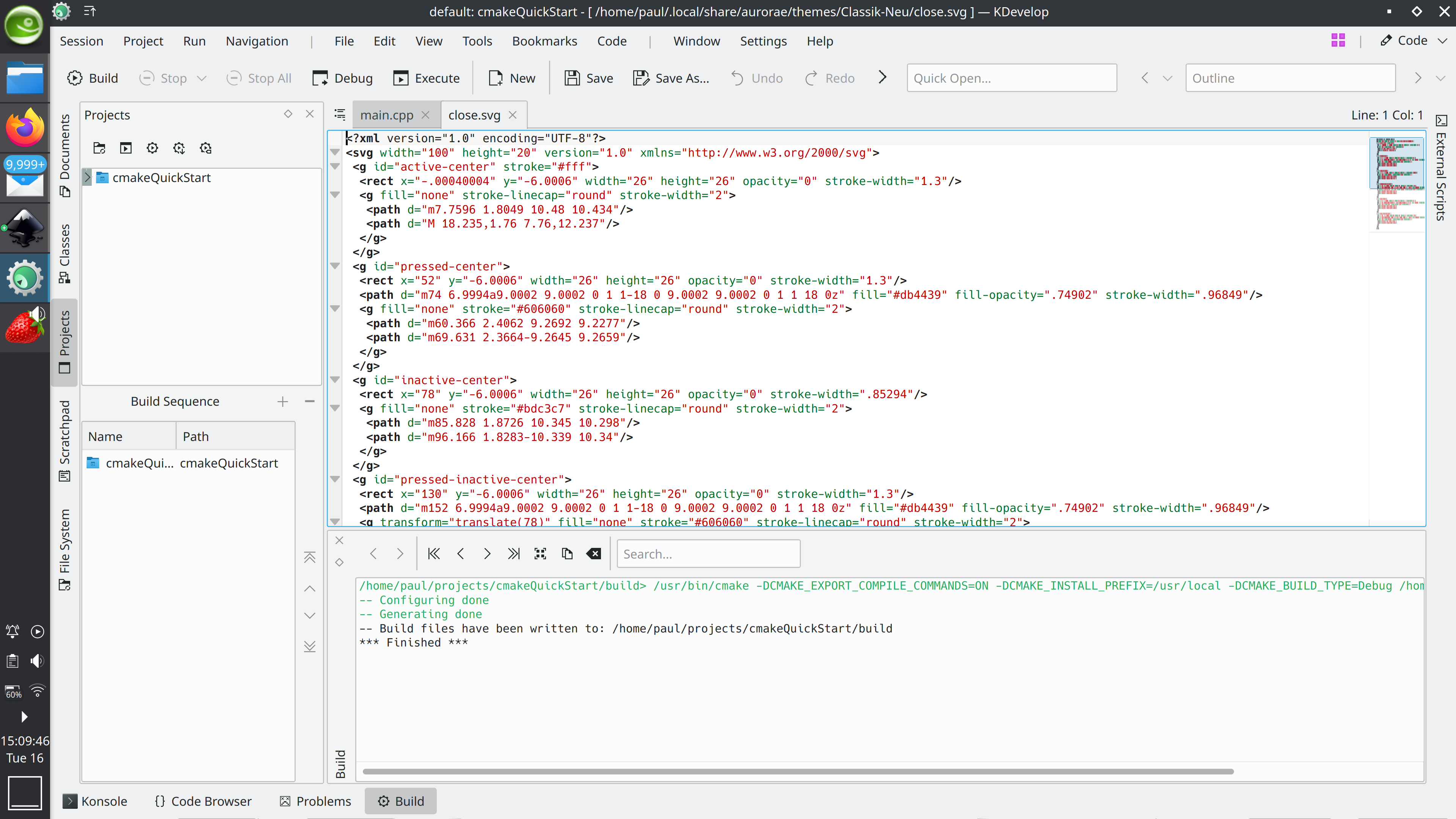Move build item to bottom
The image size is (1456, 819).
(x=310, y=646)
